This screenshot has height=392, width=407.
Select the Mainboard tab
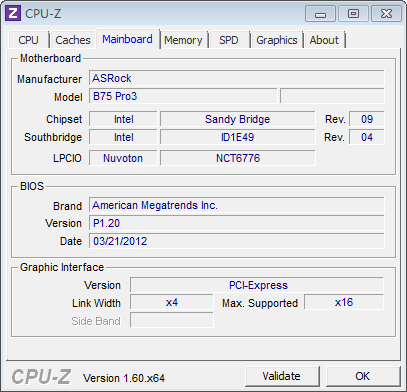click(127, 39)
